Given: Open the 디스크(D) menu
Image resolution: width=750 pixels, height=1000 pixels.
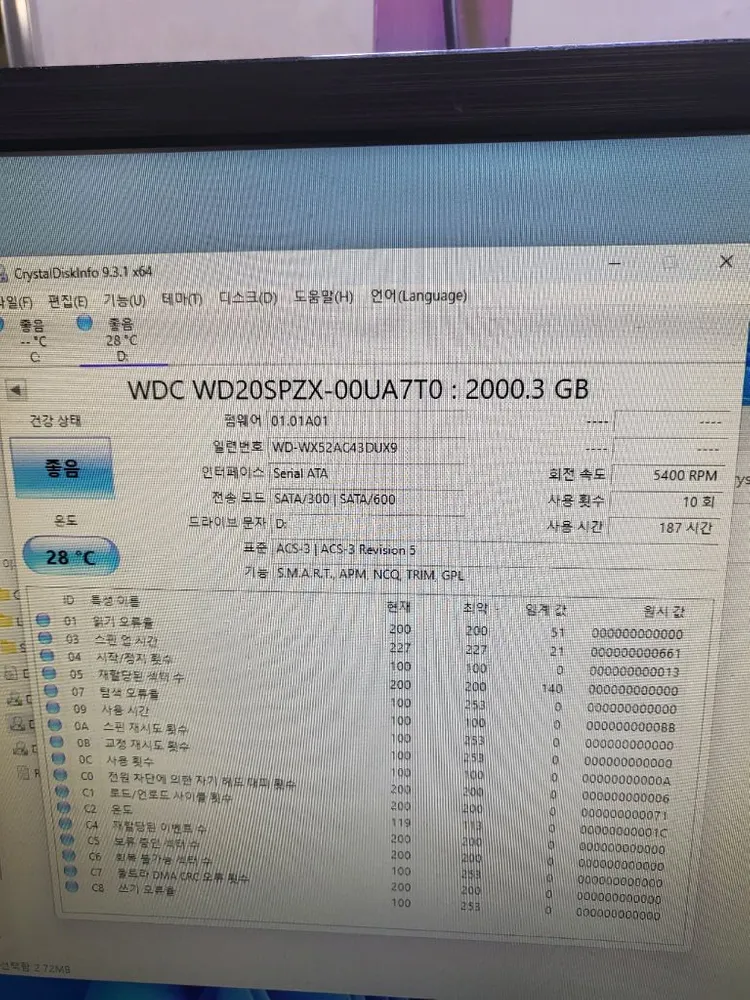Looking at the screenshot, I should (248, 298).
